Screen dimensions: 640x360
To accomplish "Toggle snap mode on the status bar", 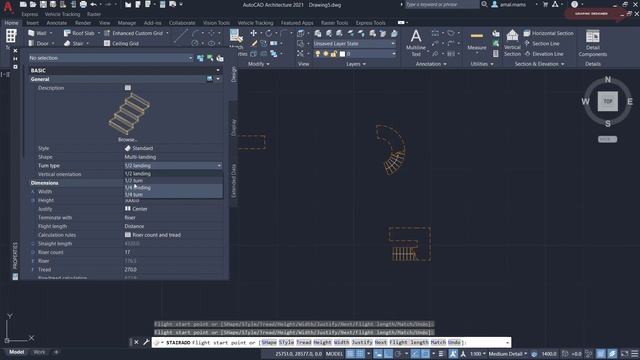I will coord(360,353).
